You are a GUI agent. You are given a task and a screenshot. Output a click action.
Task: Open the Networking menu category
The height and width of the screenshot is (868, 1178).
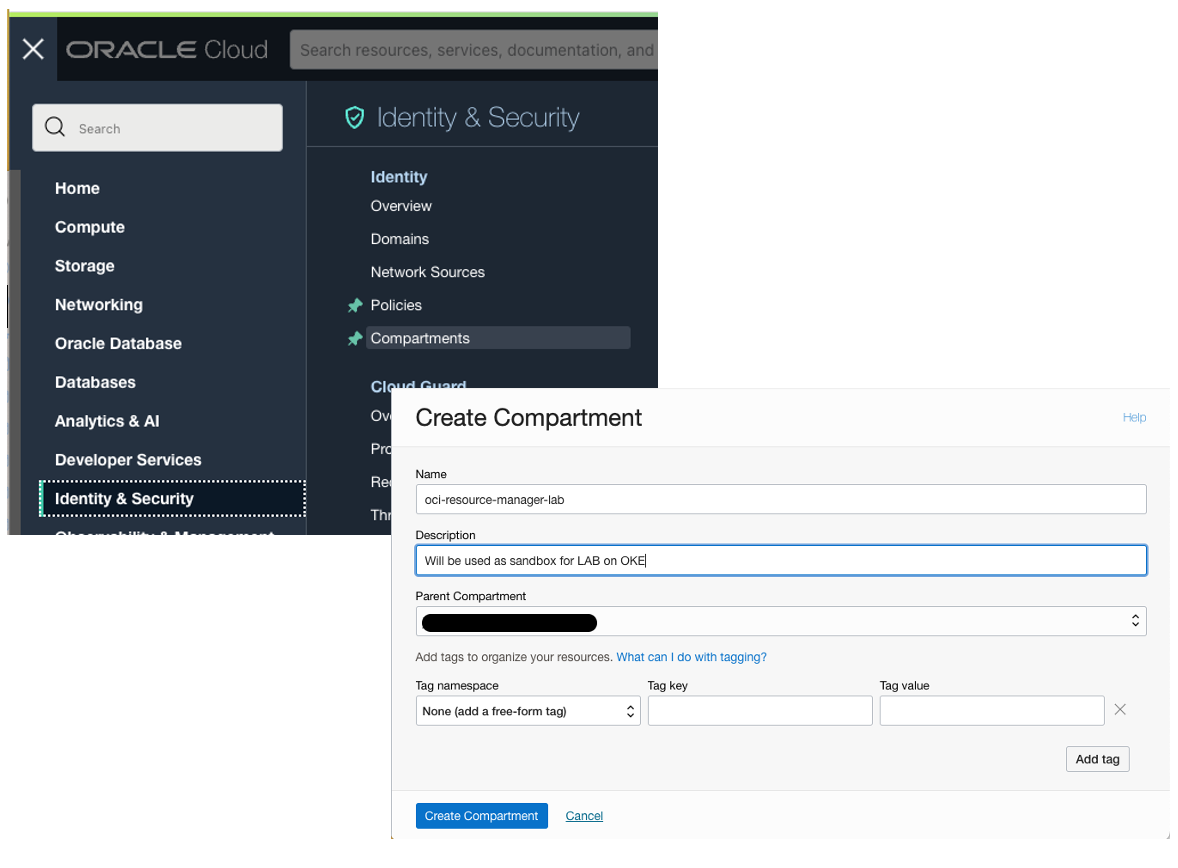click(x=98, y=304)
